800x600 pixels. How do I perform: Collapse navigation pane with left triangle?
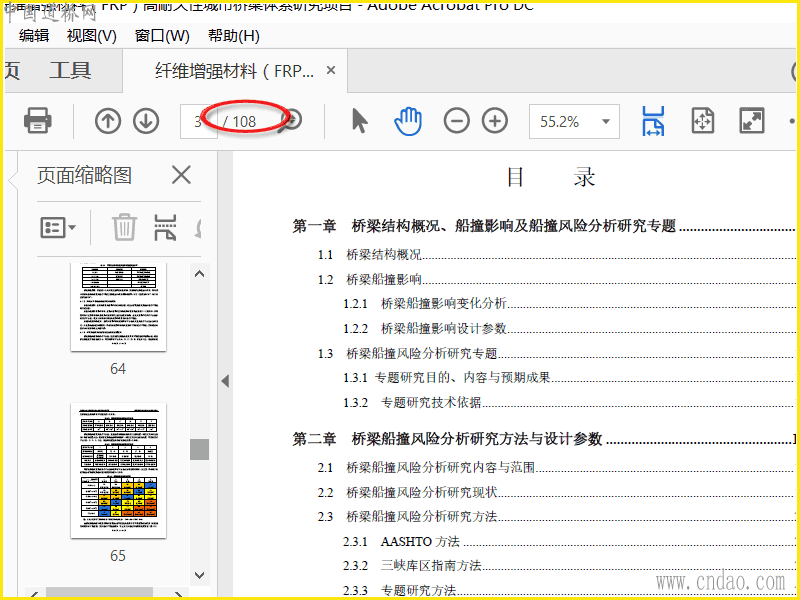[225, 381]
